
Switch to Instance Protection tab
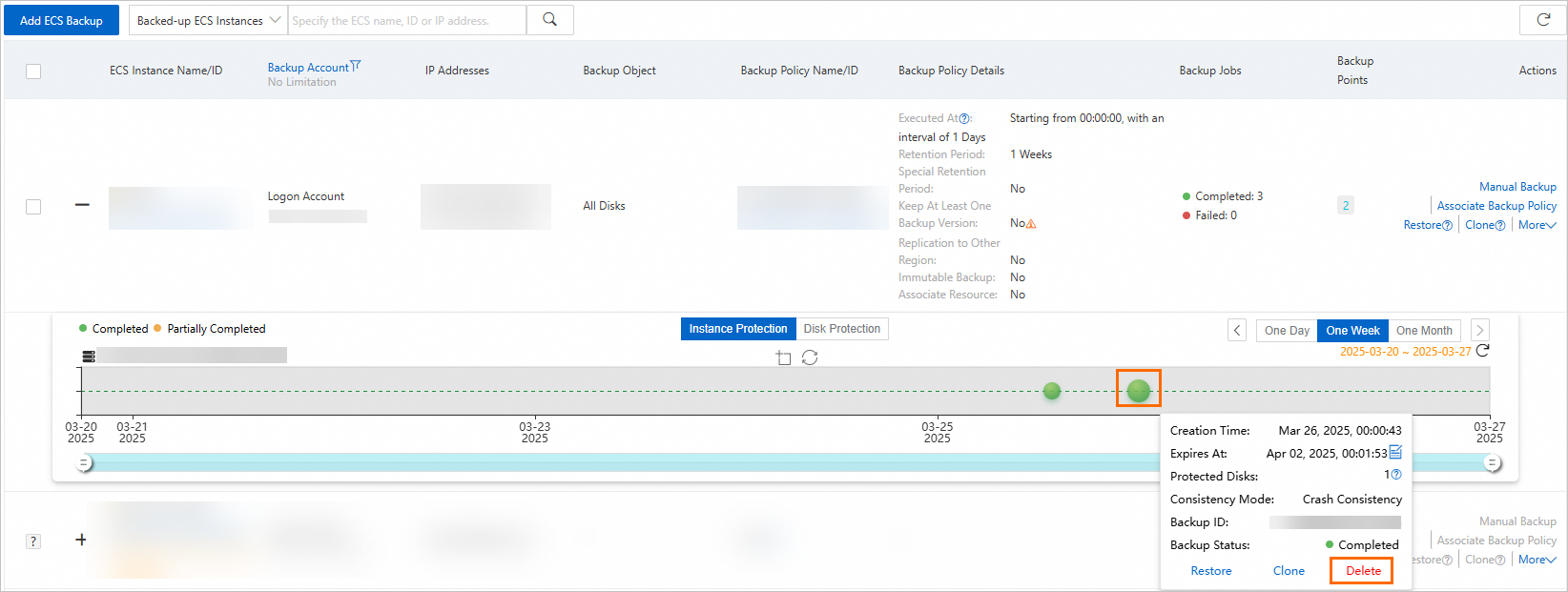[x=738, y=329]
